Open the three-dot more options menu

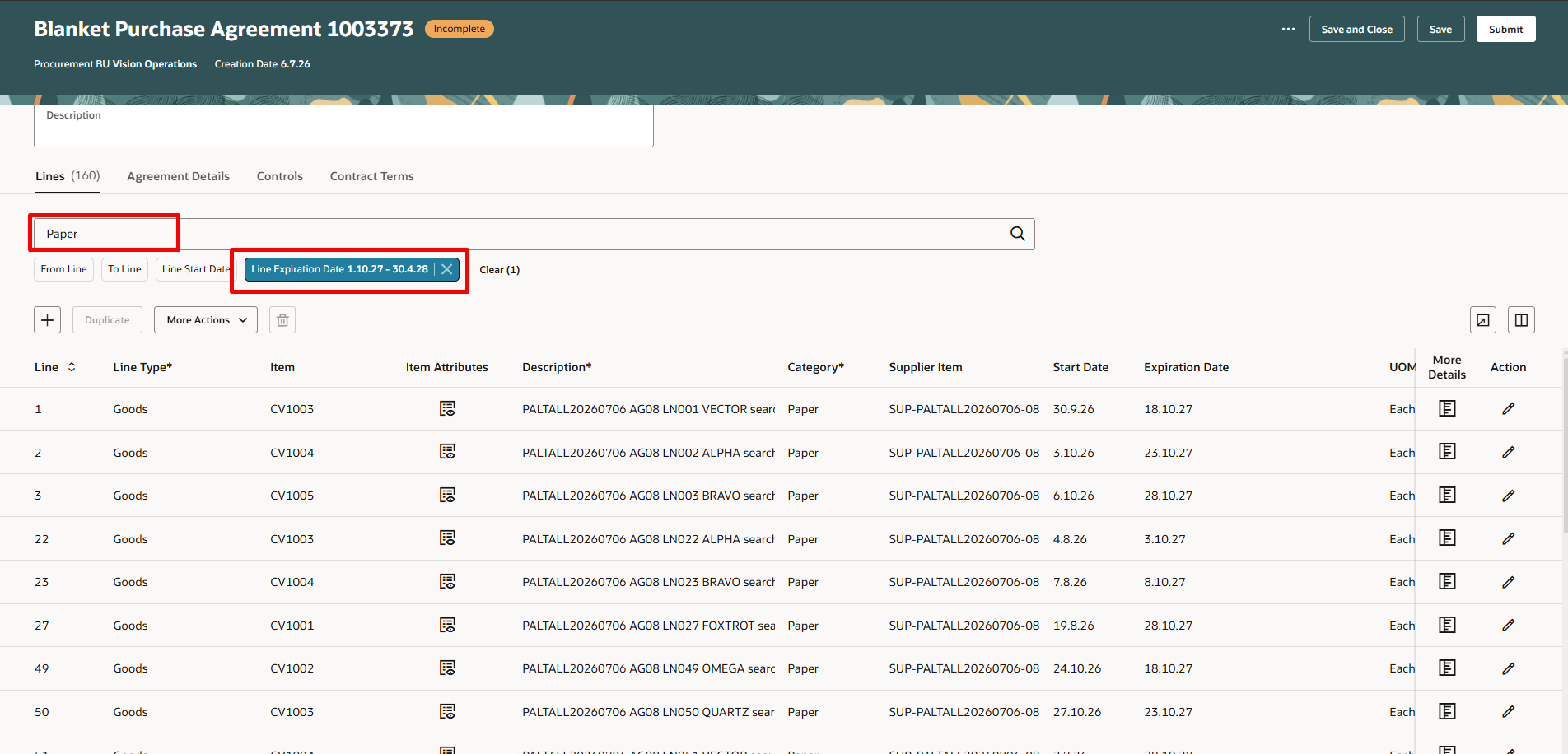click(x=1288, y=29)
